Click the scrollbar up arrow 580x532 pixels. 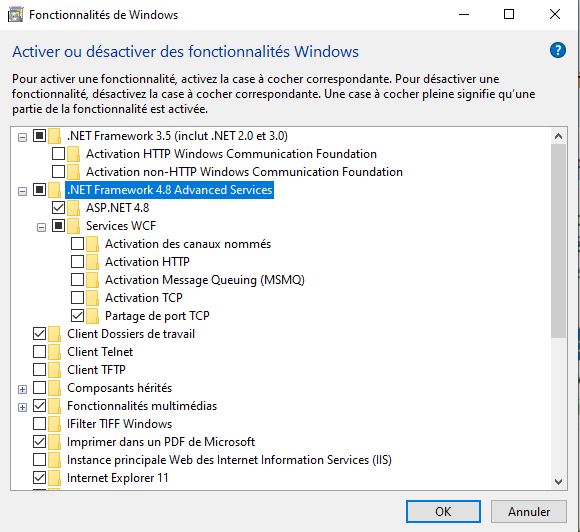click(x=559, y=136)
